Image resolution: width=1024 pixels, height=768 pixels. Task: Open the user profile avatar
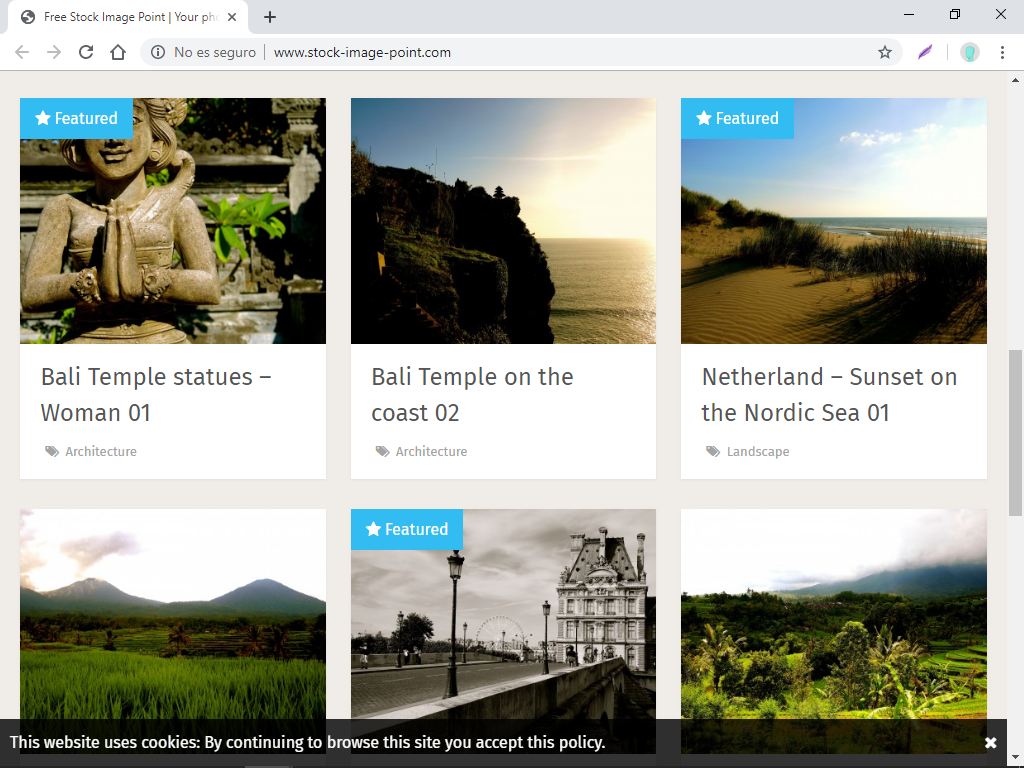pos(970,52)
